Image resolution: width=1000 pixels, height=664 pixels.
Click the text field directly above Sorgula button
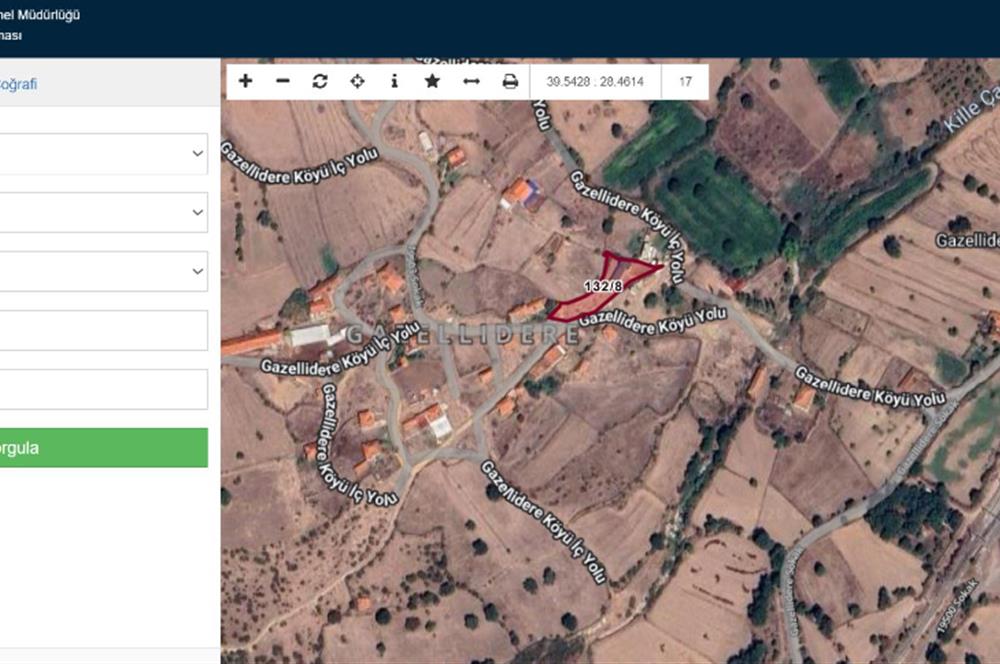[102, 389]
